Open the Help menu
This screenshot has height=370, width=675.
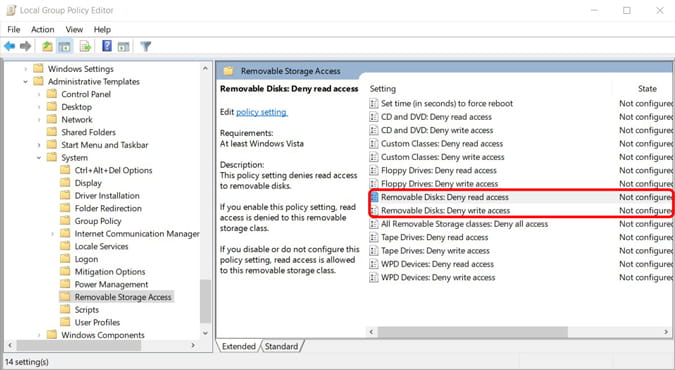click(x=102, y=29)
